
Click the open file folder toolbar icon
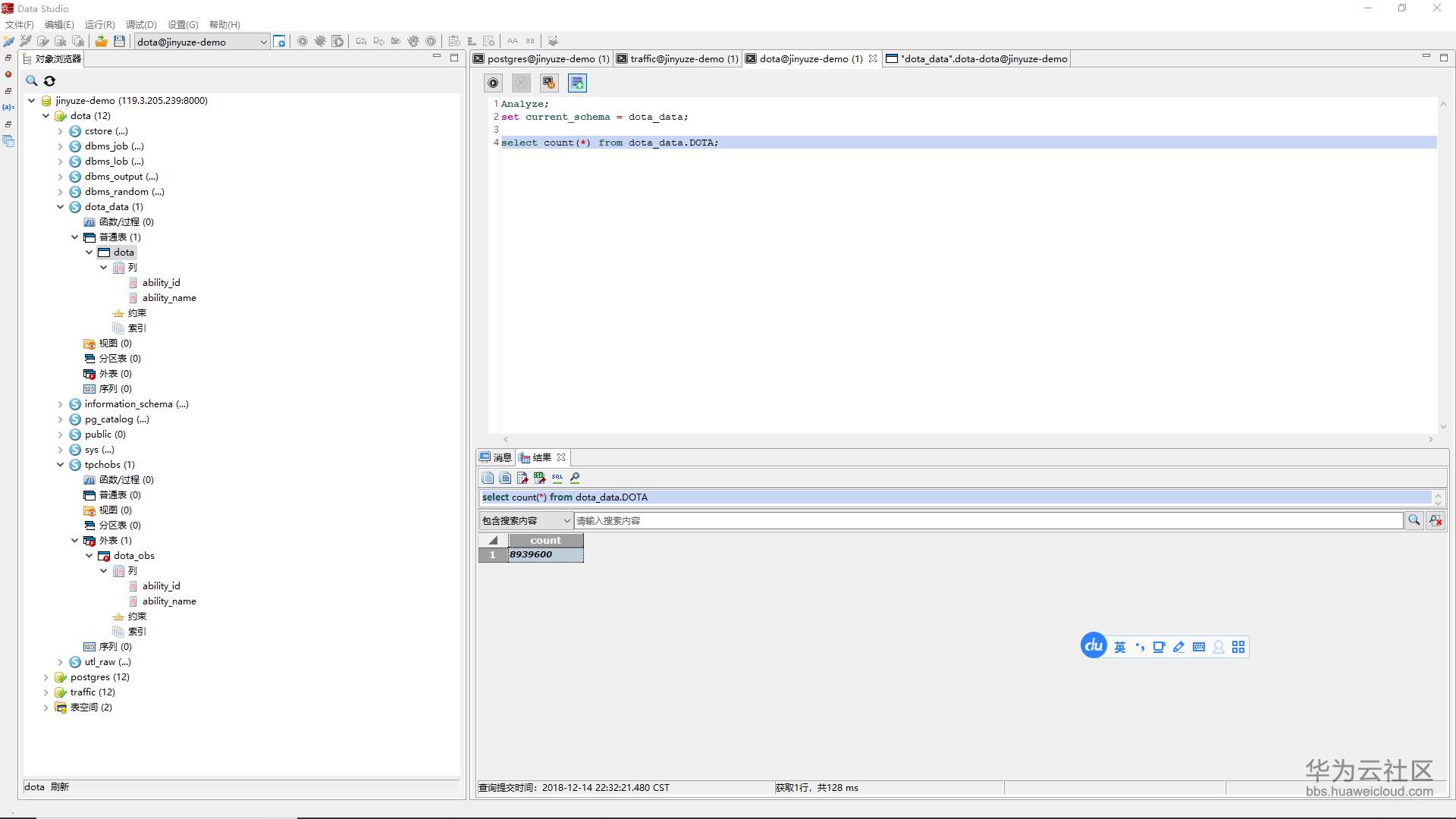tap(101, 42)
